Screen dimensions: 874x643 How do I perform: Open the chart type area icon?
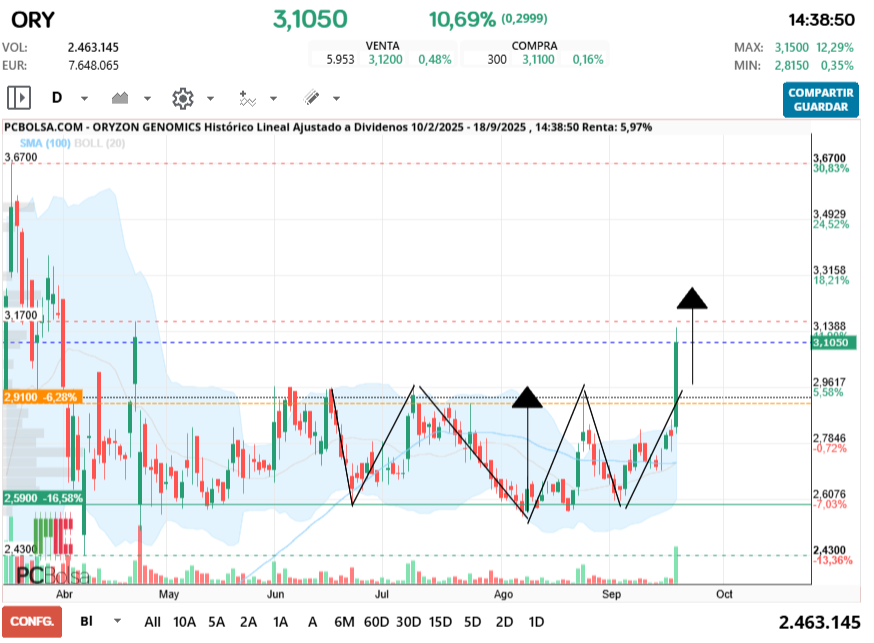coord(120,98)
